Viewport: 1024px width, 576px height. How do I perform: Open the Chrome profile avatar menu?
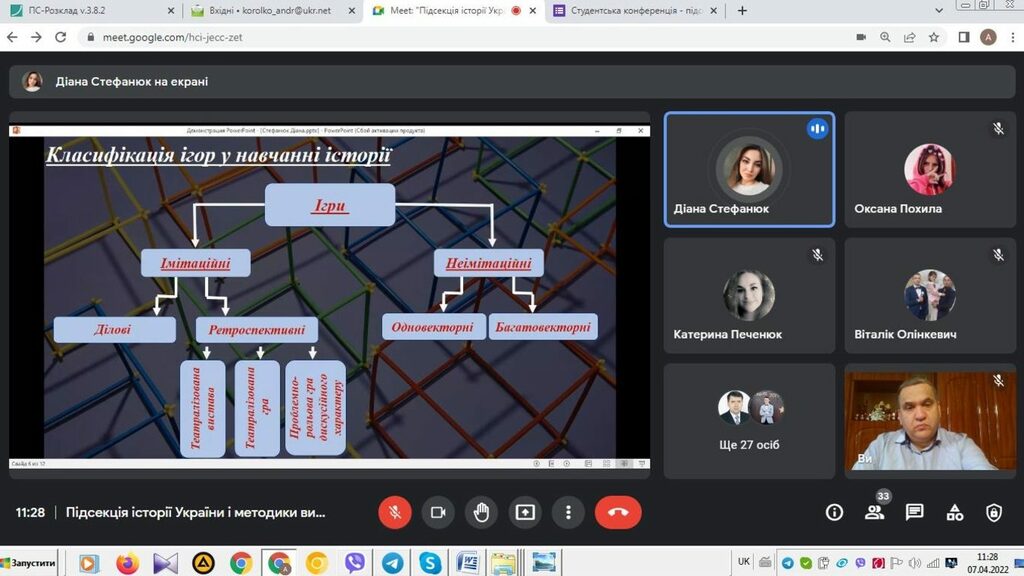(988, 37)
